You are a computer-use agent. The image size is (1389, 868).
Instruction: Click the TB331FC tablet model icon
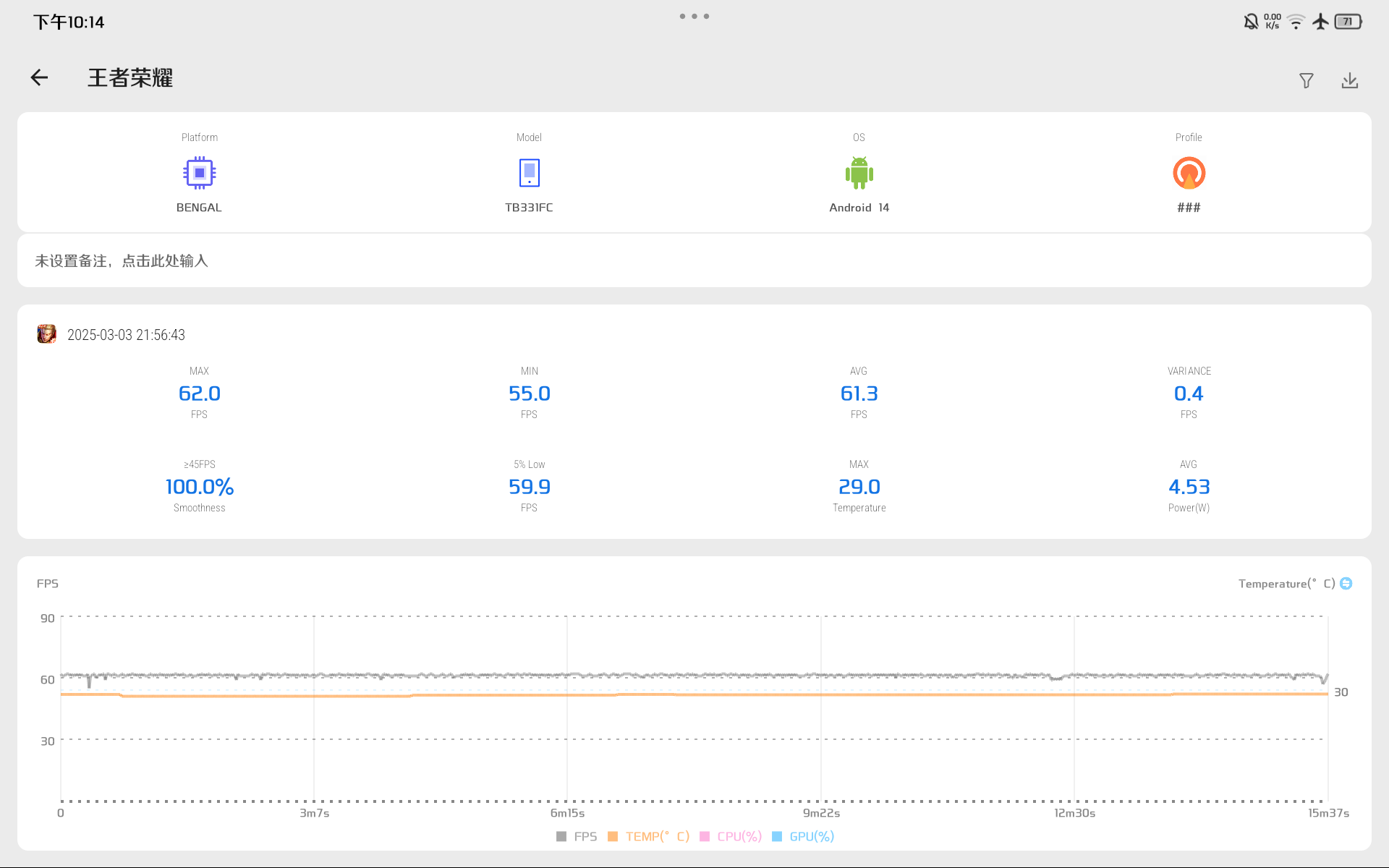(x=530, y=173)
